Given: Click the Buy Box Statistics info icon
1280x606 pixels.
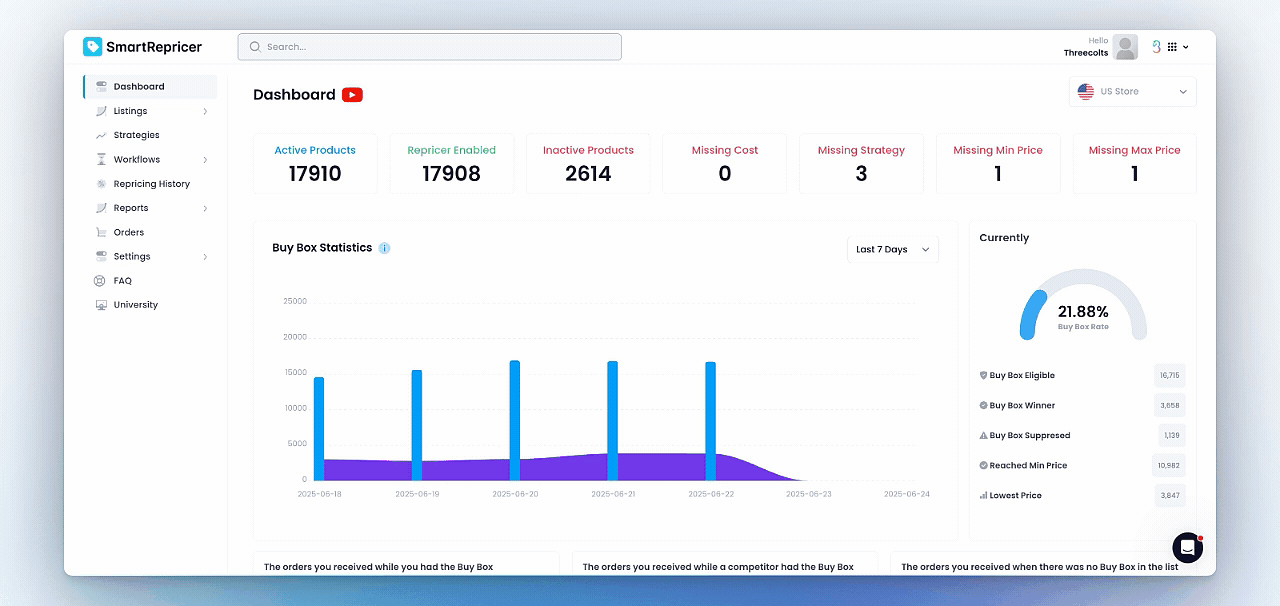Looking at the screenshot, I should (385, 248).
